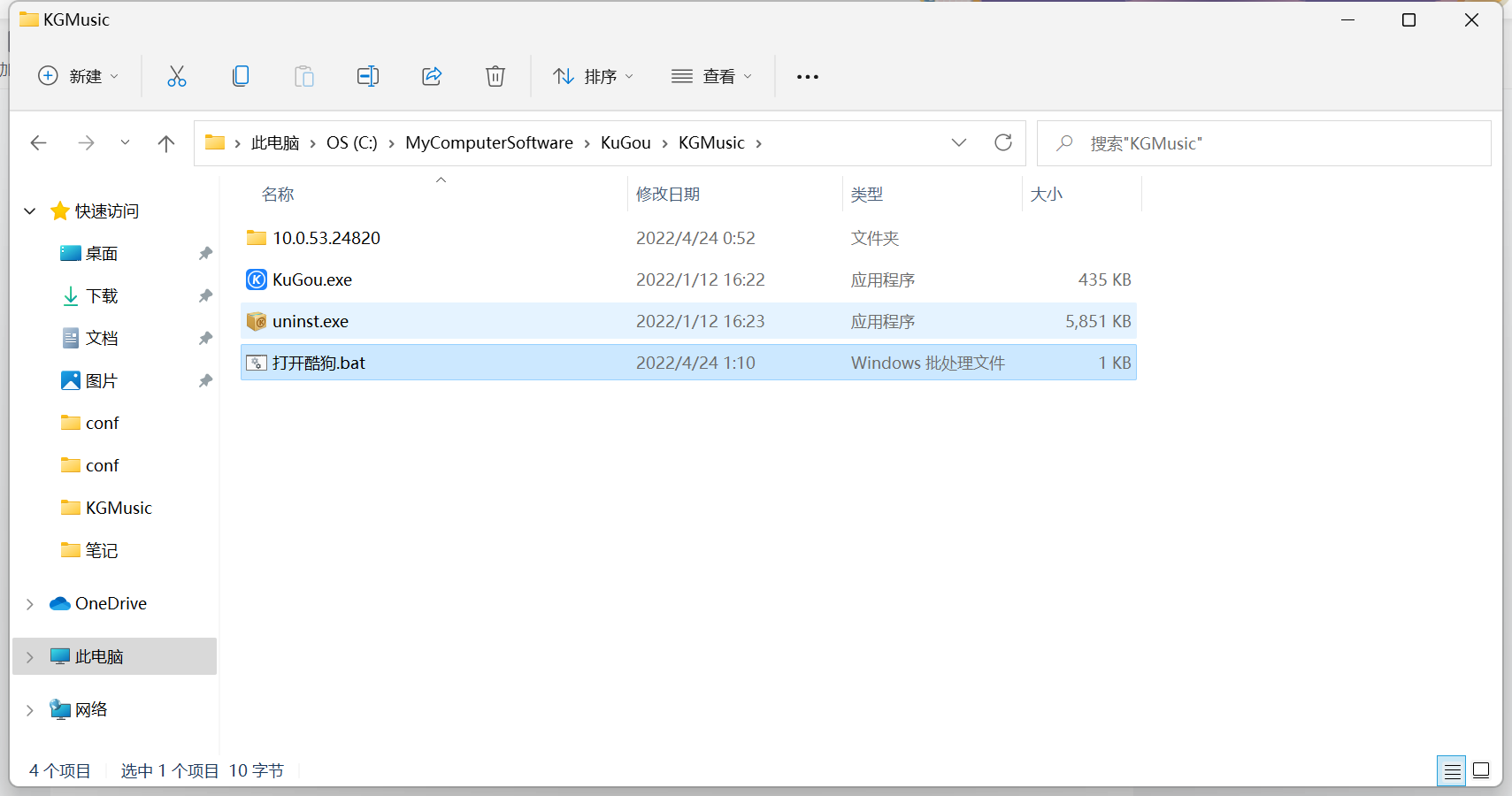The image size is (1512, 796).
Task: Toggle pin next to 桌面
Action: 205,254
